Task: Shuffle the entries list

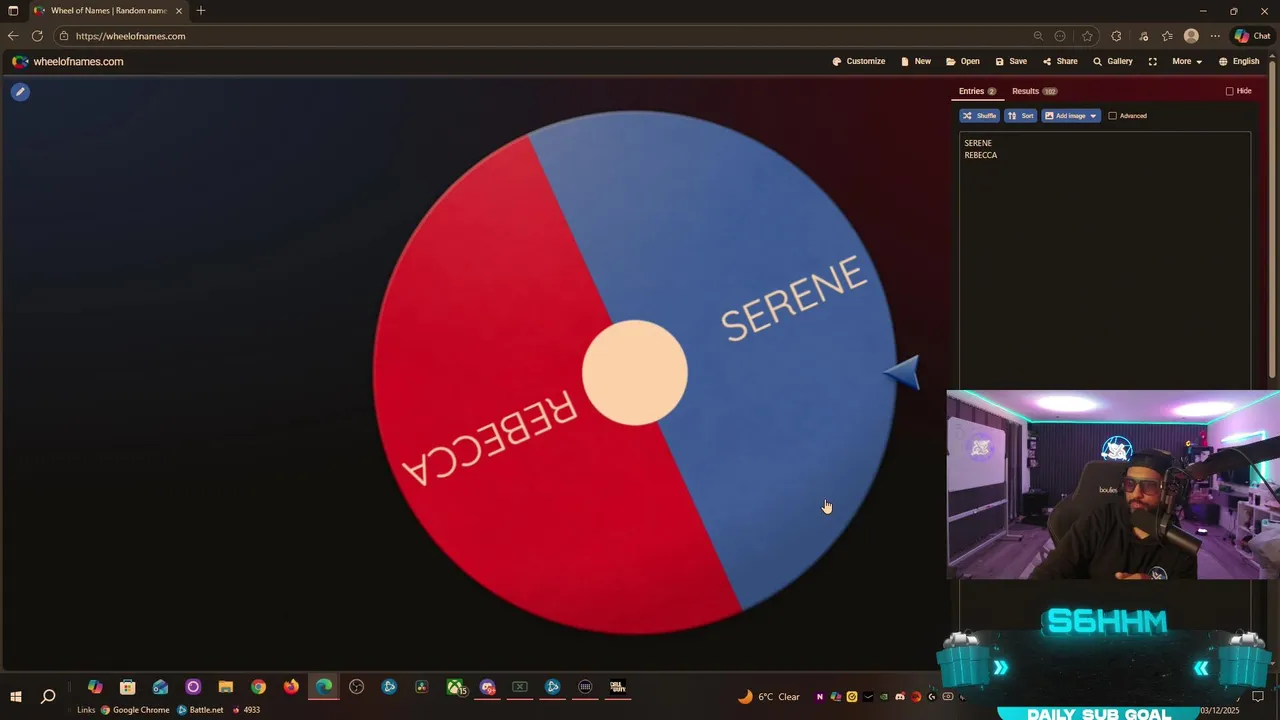Action: [980, 116]
